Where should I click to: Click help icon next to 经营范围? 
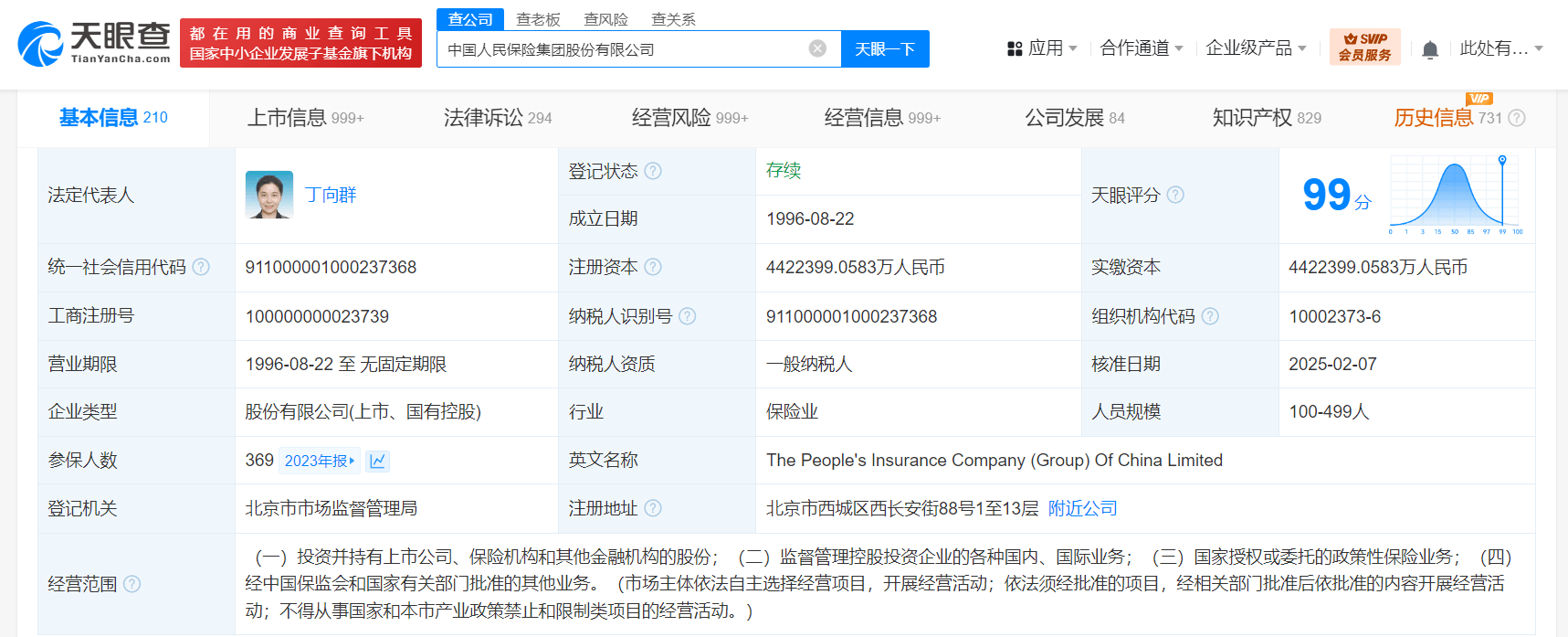click(132, 584)
